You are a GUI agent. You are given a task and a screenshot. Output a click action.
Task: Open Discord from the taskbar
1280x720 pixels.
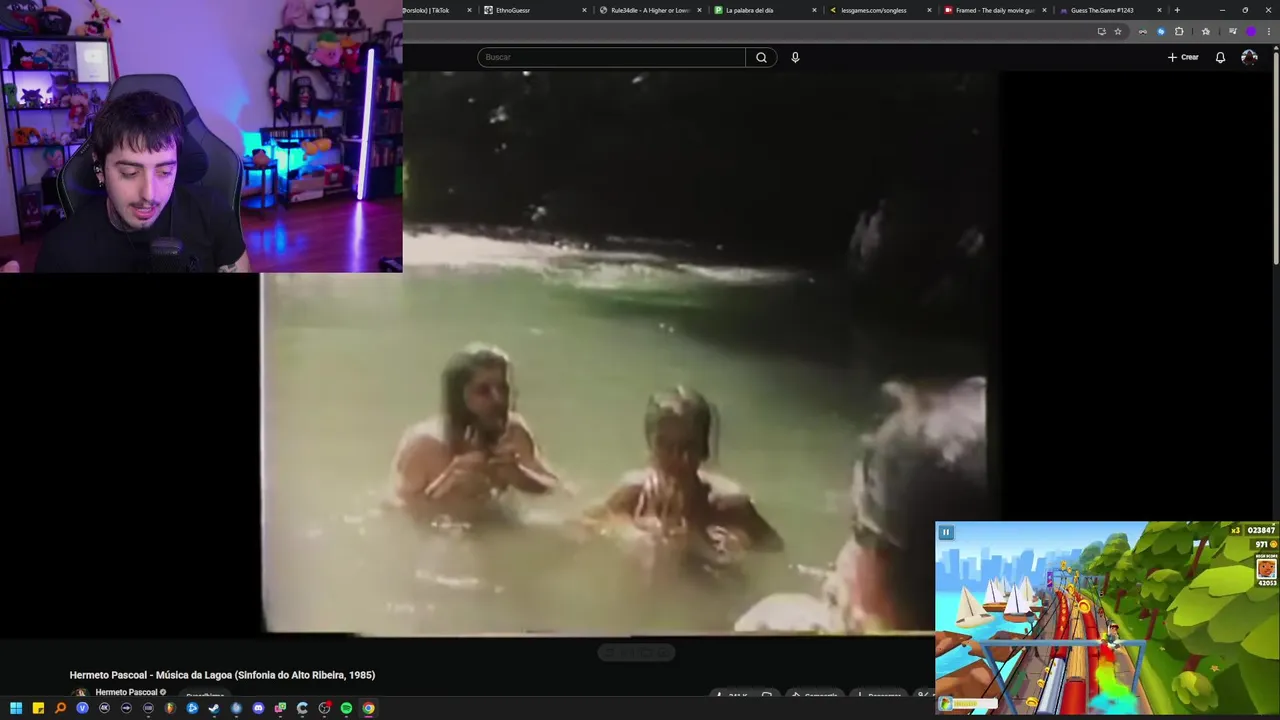click(x=258, y=708)
